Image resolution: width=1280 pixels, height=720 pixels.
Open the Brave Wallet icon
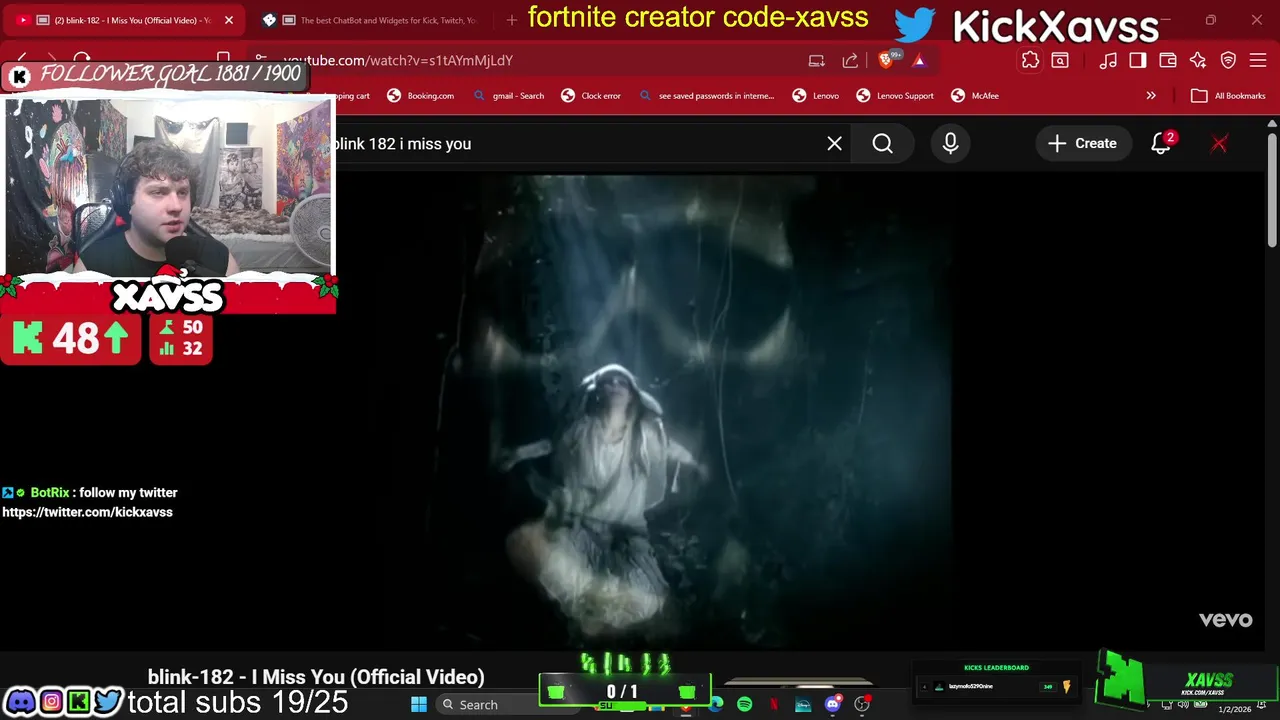[x=1168, y=60]
